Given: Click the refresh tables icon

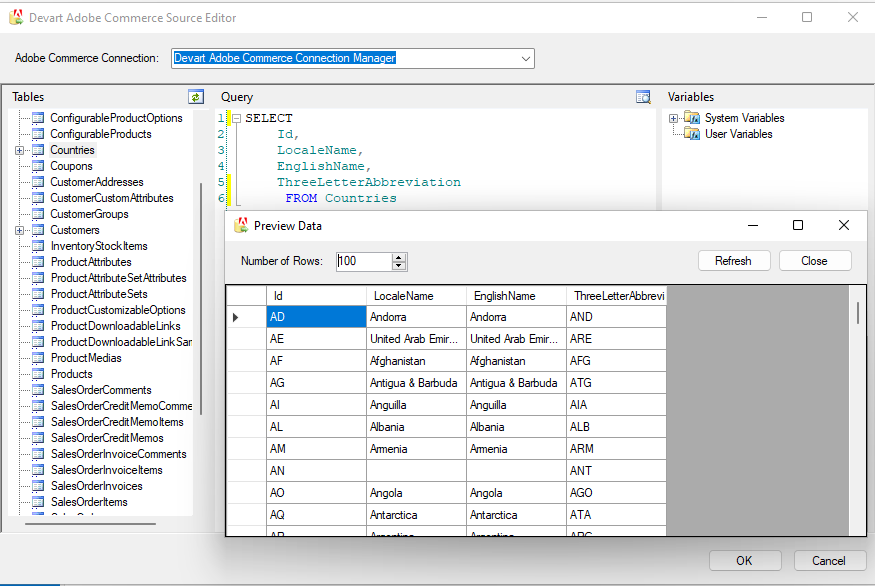Looking at the screenshot, I should 196,97.
